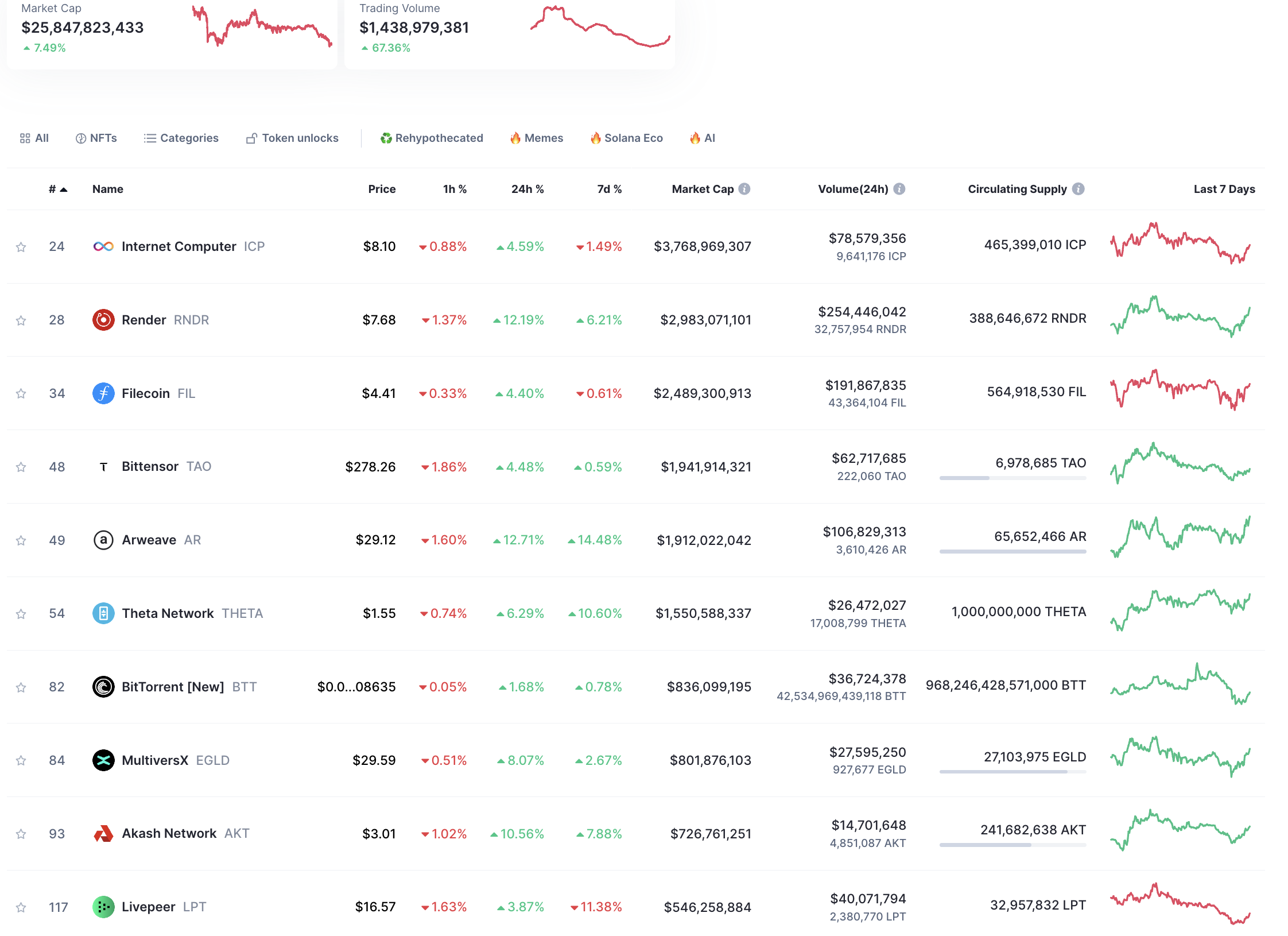Click Arweave circulating supply progress bar
The width and height of the screenshot is (1288, 936).
1012,551
